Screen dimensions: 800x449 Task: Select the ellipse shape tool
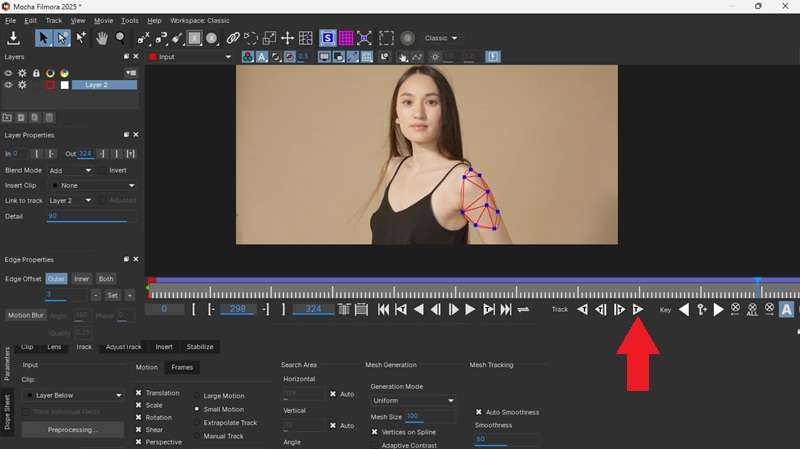212,38
